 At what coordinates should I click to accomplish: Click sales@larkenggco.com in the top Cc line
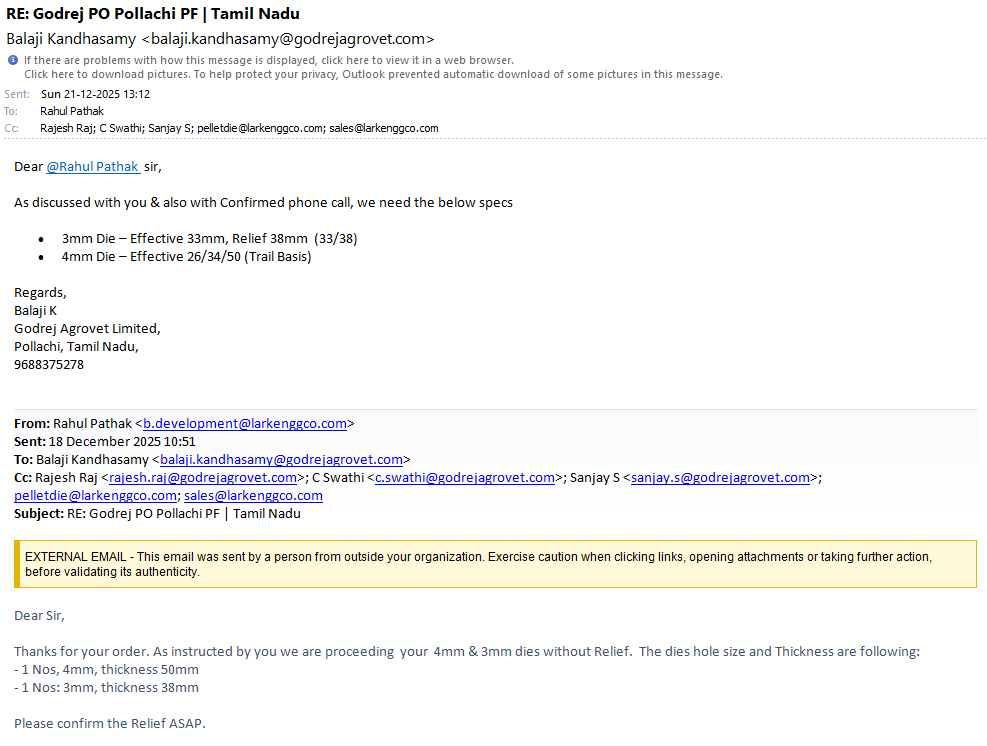click(x=384, y=128)
